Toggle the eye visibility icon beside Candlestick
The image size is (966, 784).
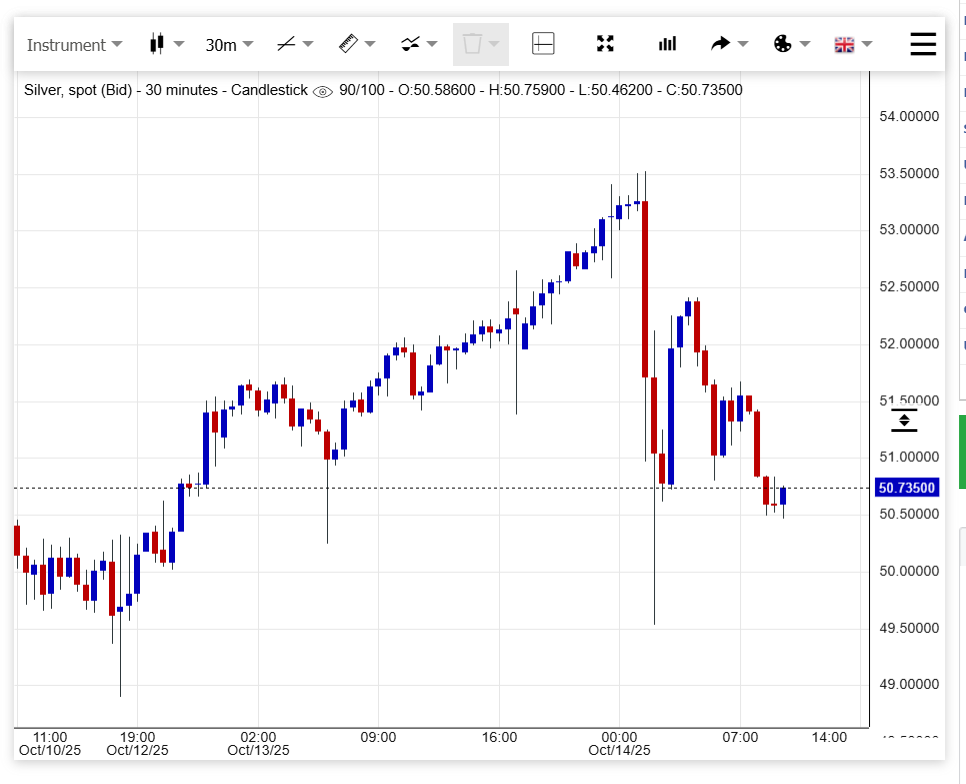(x=322, y=91)
